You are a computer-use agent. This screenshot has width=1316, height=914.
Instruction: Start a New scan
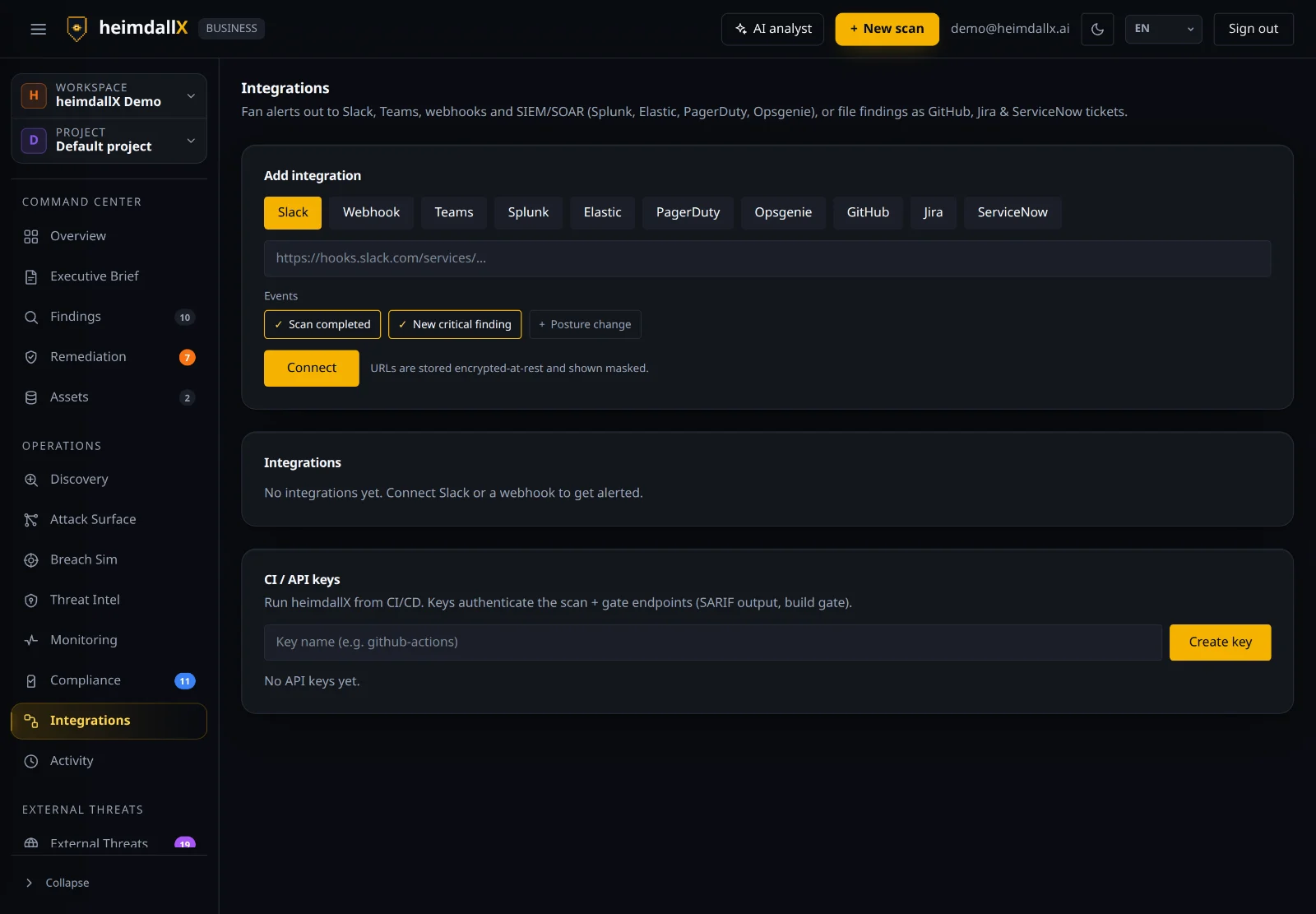coord(887,29)
